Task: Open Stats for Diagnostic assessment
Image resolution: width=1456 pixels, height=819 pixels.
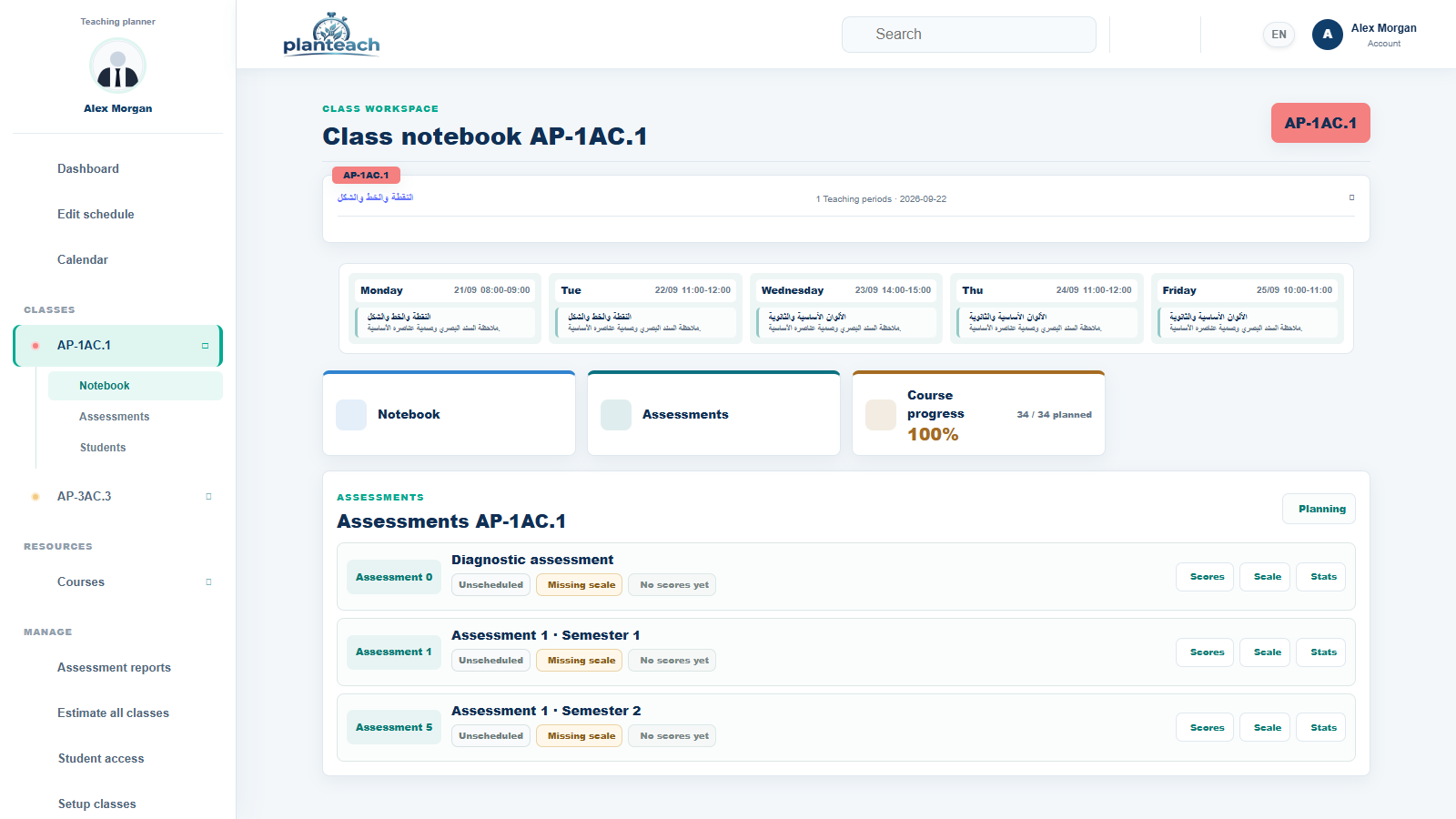Action: (1320, 577)
